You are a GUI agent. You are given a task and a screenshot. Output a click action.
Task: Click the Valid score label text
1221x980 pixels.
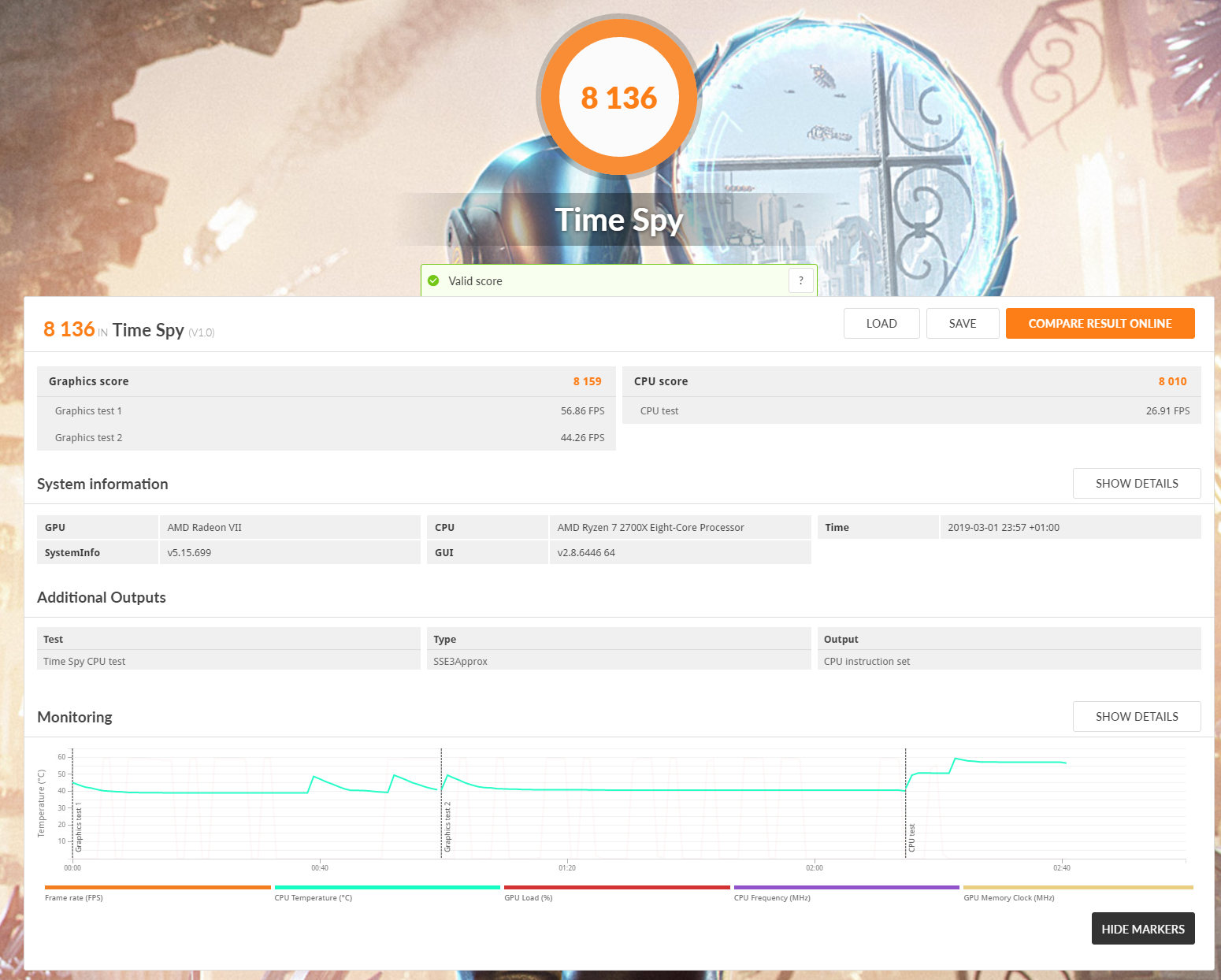point(475,281)
